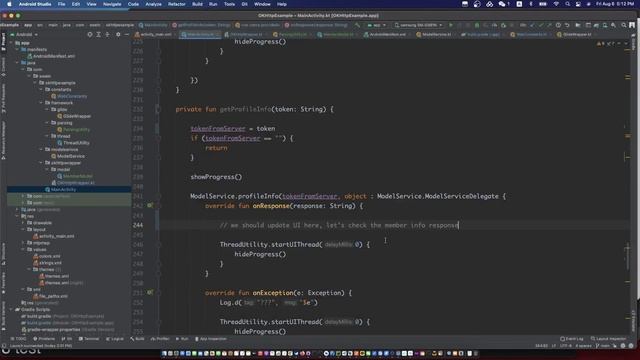
Task: Click the override gutter icon beside onResponse
Action: pyautogui.click(x=150, y=206)
